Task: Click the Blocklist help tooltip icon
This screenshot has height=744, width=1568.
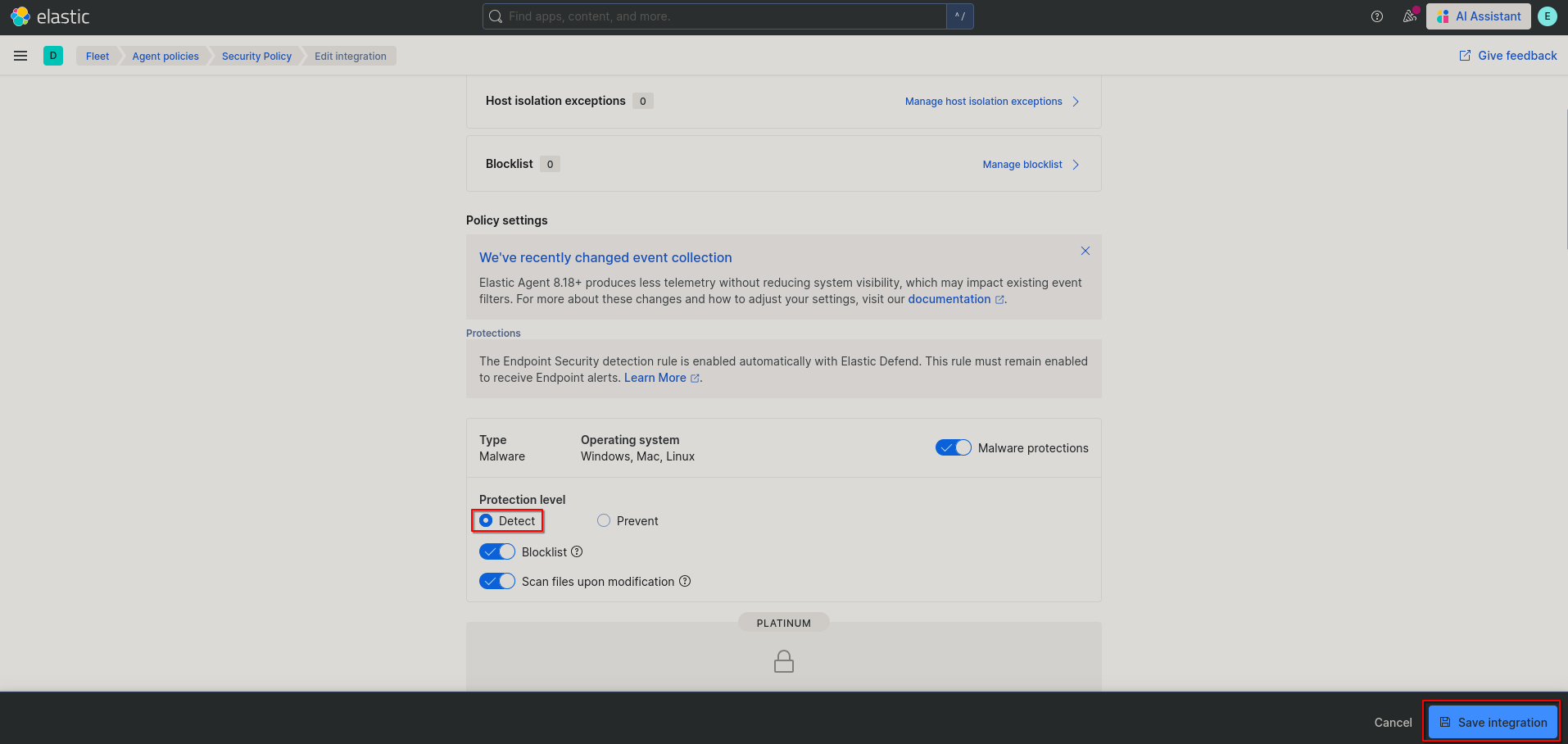Action: click(x=577, y=551)
